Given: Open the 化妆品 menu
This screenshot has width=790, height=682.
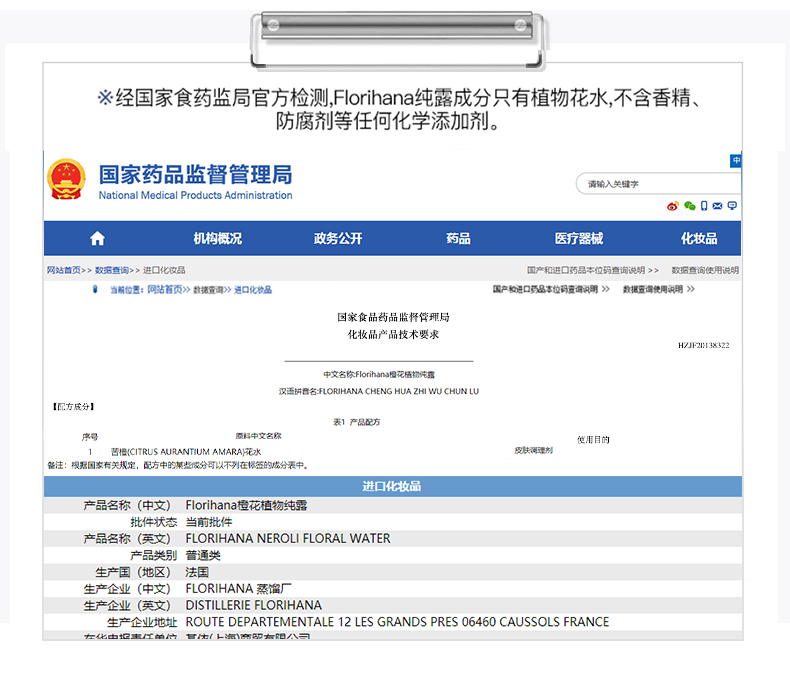Looking at the screenshot, I should tap(699, 239).
